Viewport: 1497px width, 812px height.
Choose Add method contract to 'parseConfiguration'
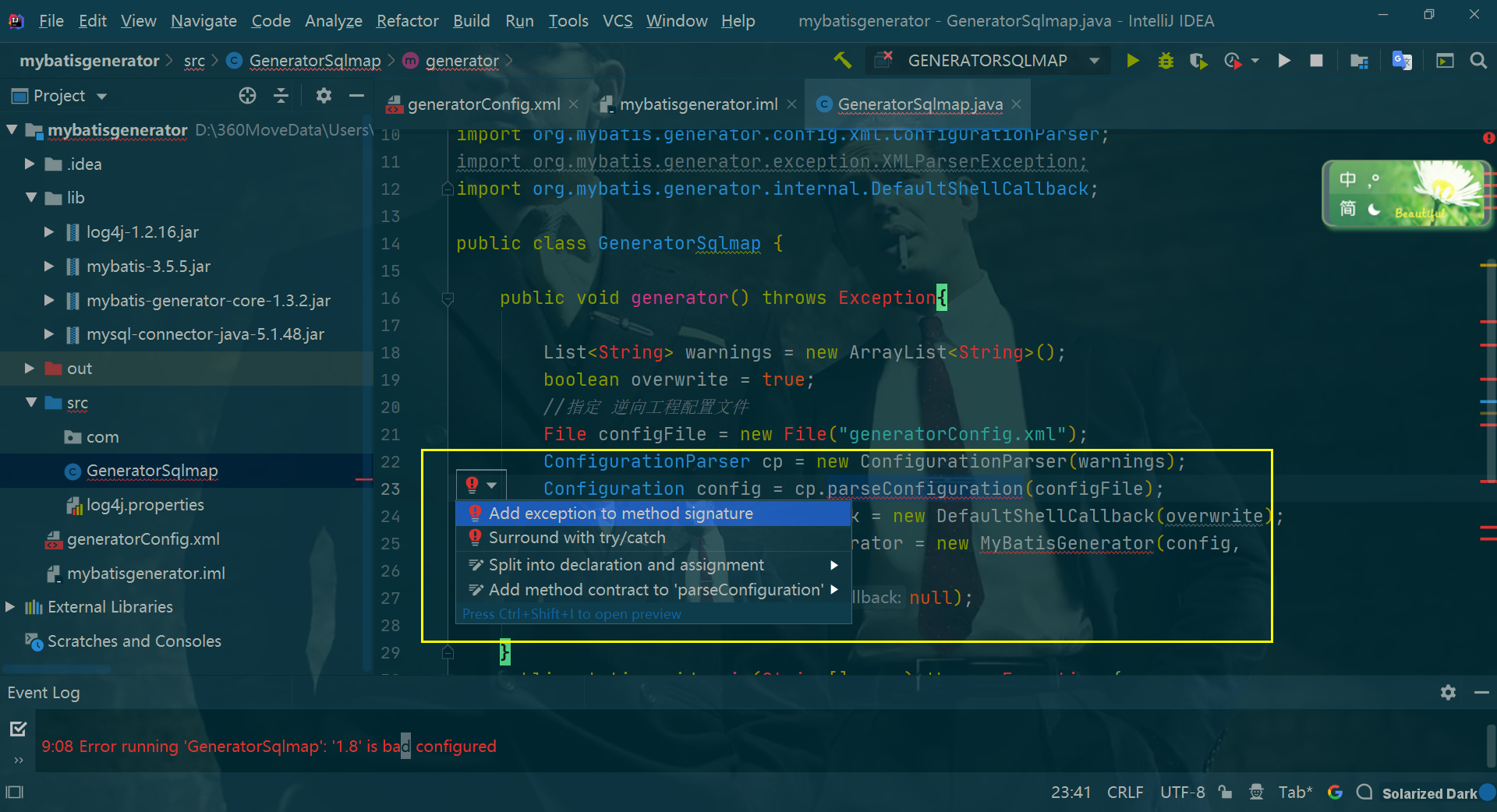653,590
